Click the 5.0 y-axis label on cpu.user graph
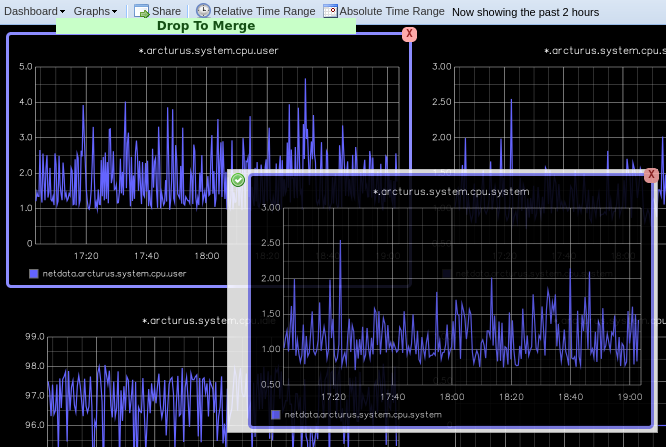The image size is (666, 447). point(25,67)
